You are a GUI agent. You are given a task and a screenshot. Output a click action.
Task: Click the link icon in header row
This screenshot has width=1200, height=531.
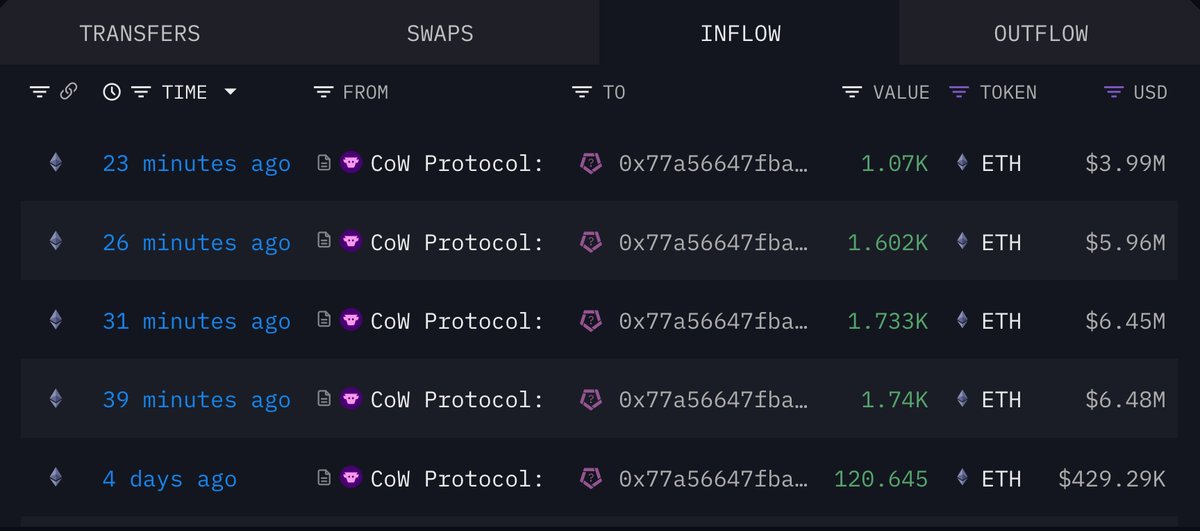click(68, 92)
